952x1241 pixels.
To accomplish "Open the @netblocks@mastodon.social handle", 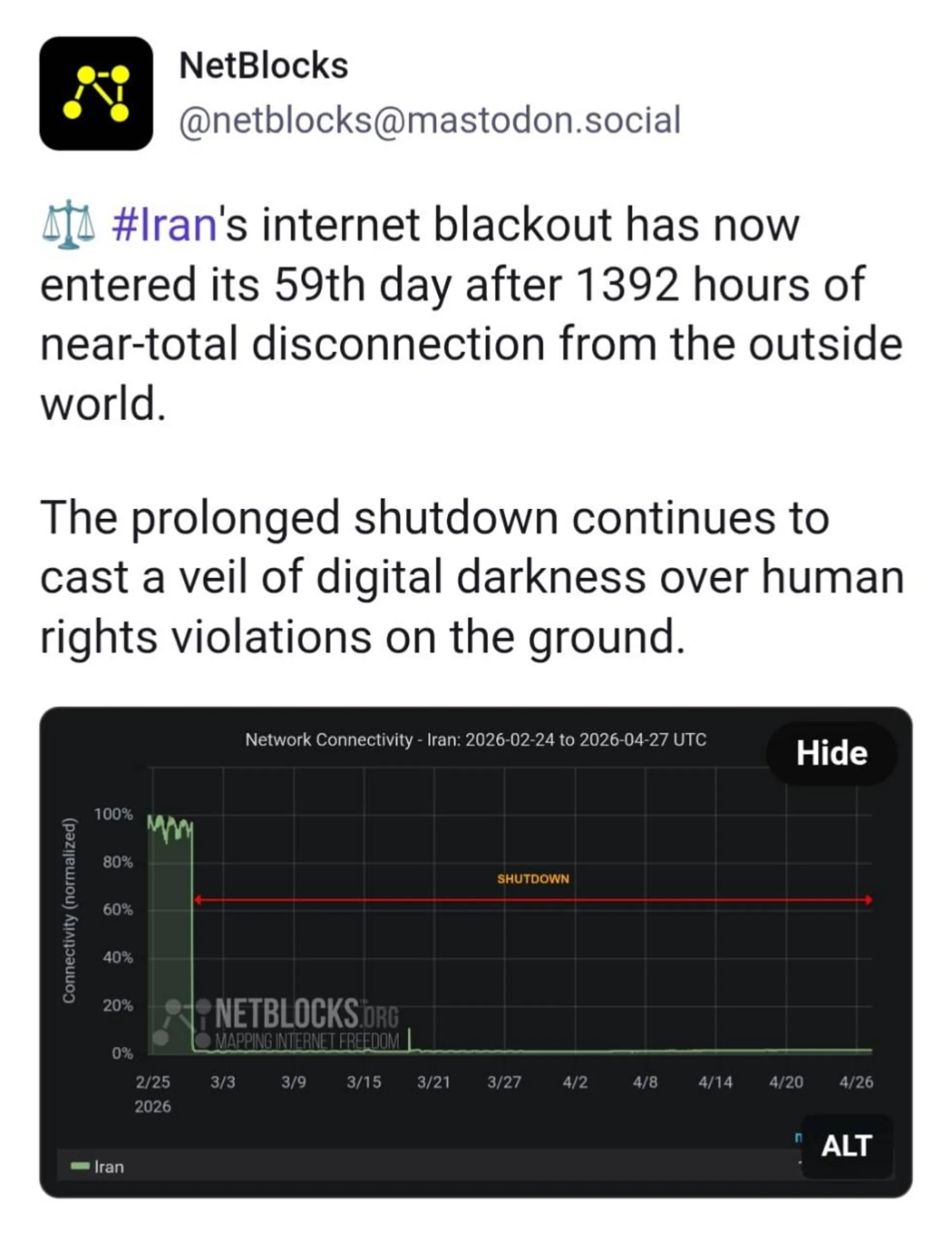I will pos(429,120).
